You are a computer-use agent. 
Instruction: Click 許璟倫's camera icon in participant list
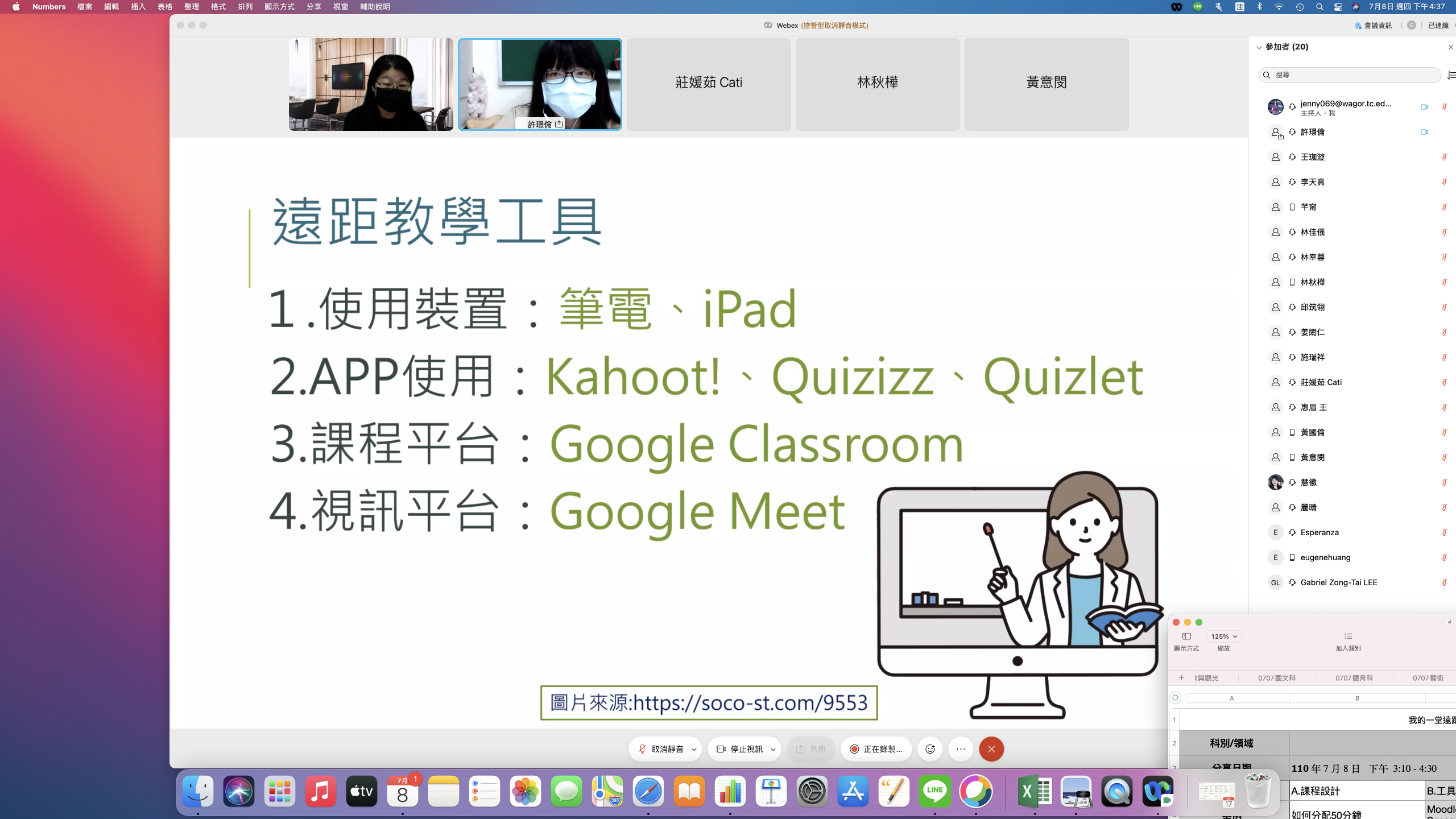click(x=1424, y=132)
